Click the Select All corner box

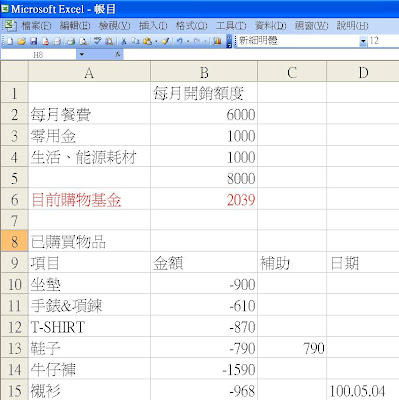tap(14, 72)
